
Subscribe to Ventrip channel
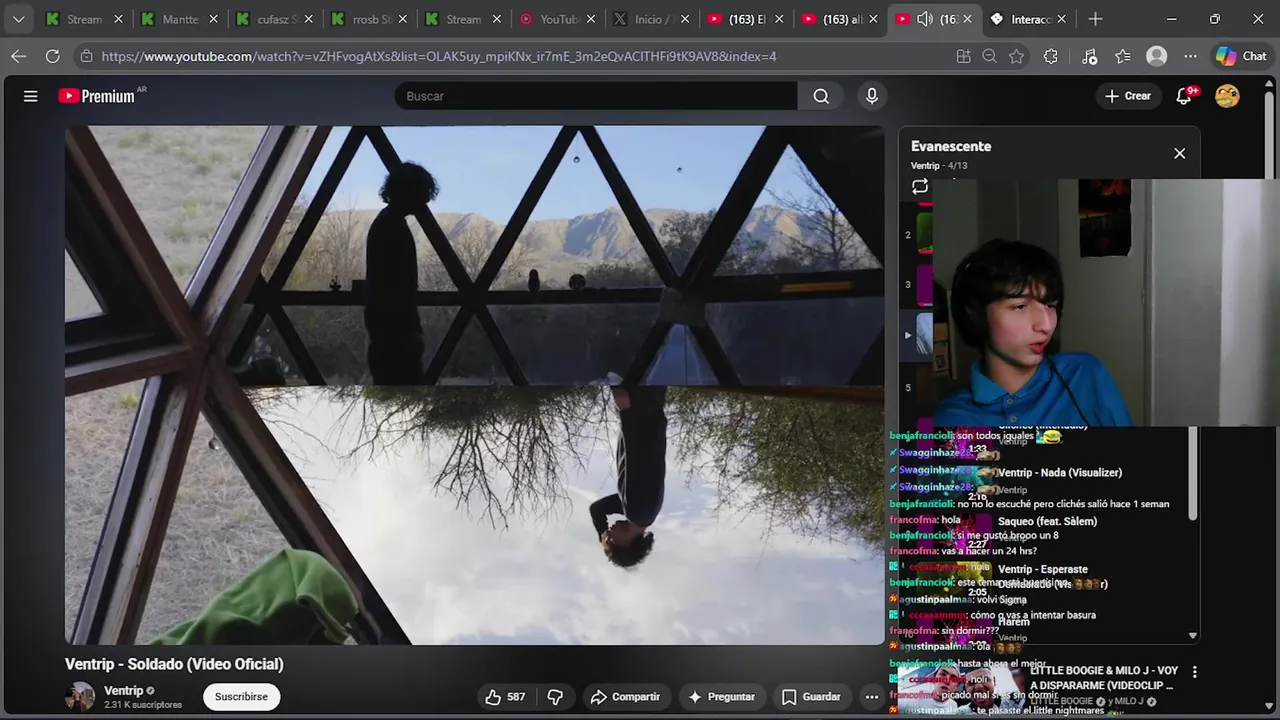point(241,697)
